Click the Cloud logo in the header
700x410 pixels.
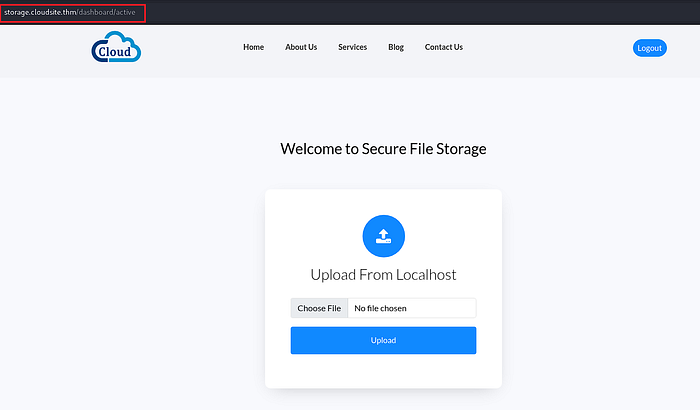coord(116,47)
